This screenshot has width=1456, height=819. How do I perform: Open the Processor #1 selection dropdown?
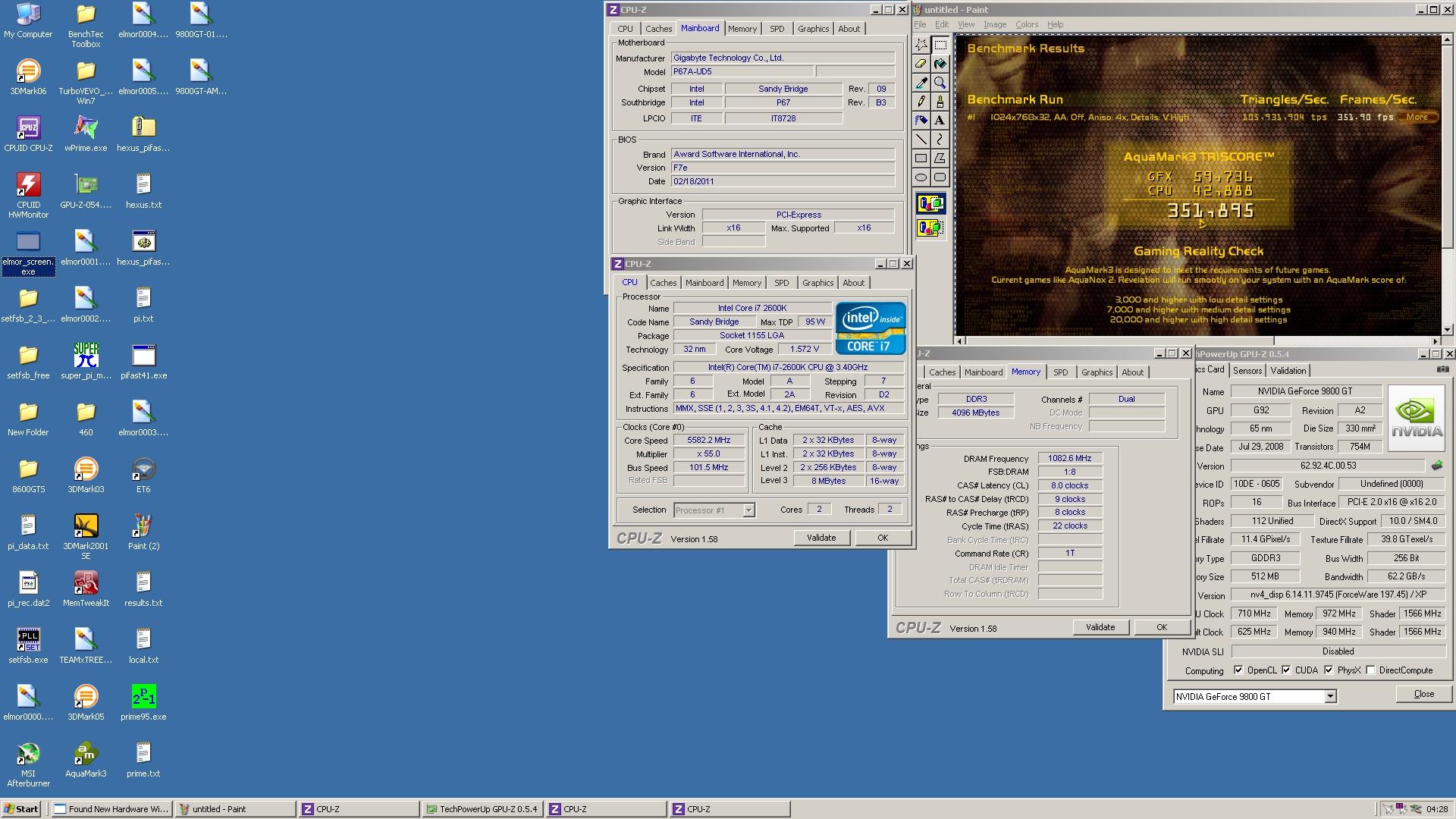click(748, 510)
